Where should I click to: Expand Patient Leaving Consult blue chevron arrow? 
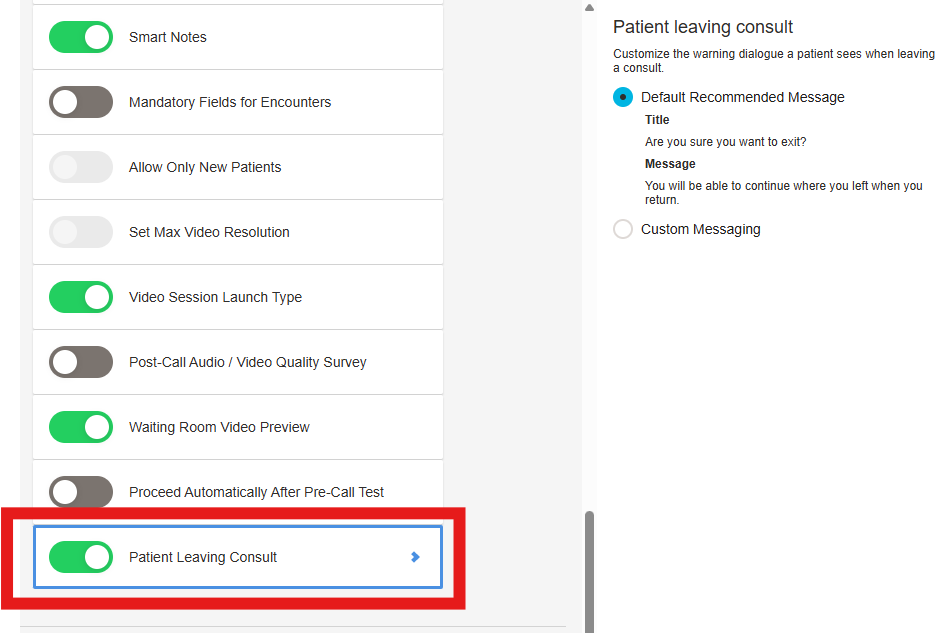tap(415, 557)
